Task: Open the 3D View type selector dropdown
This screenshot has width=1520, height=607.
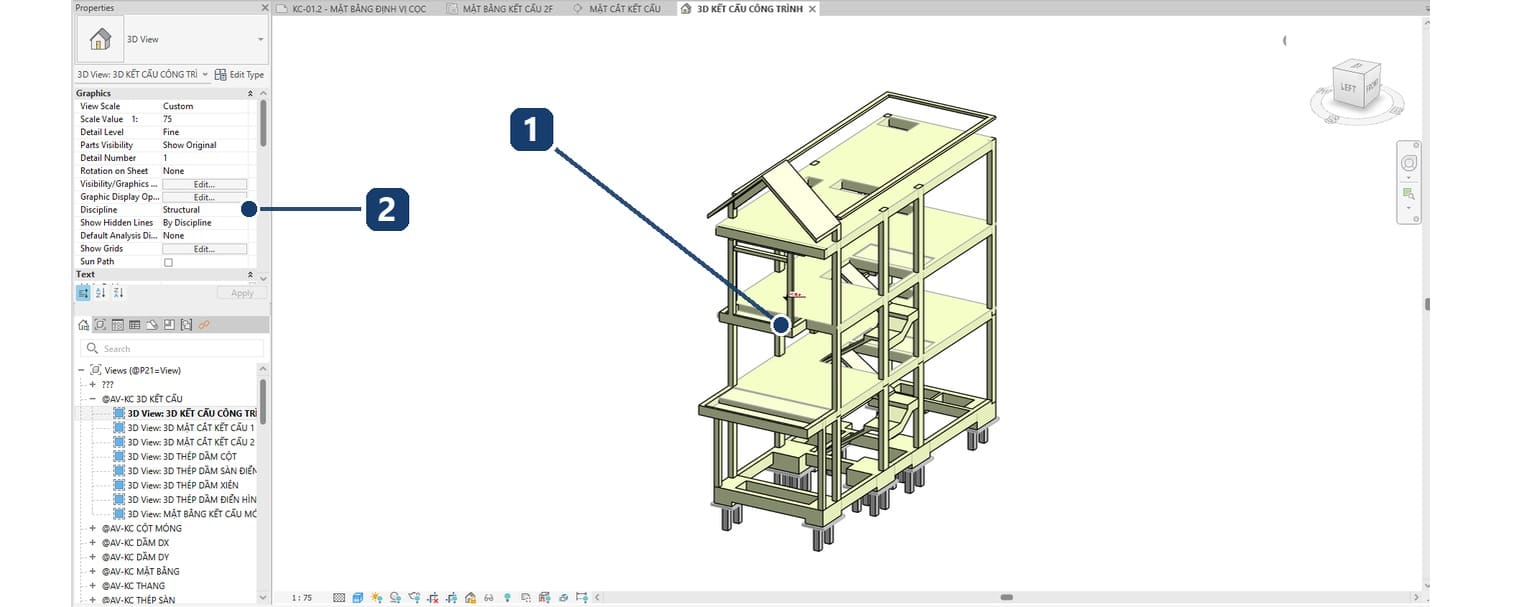Action: 261,40
